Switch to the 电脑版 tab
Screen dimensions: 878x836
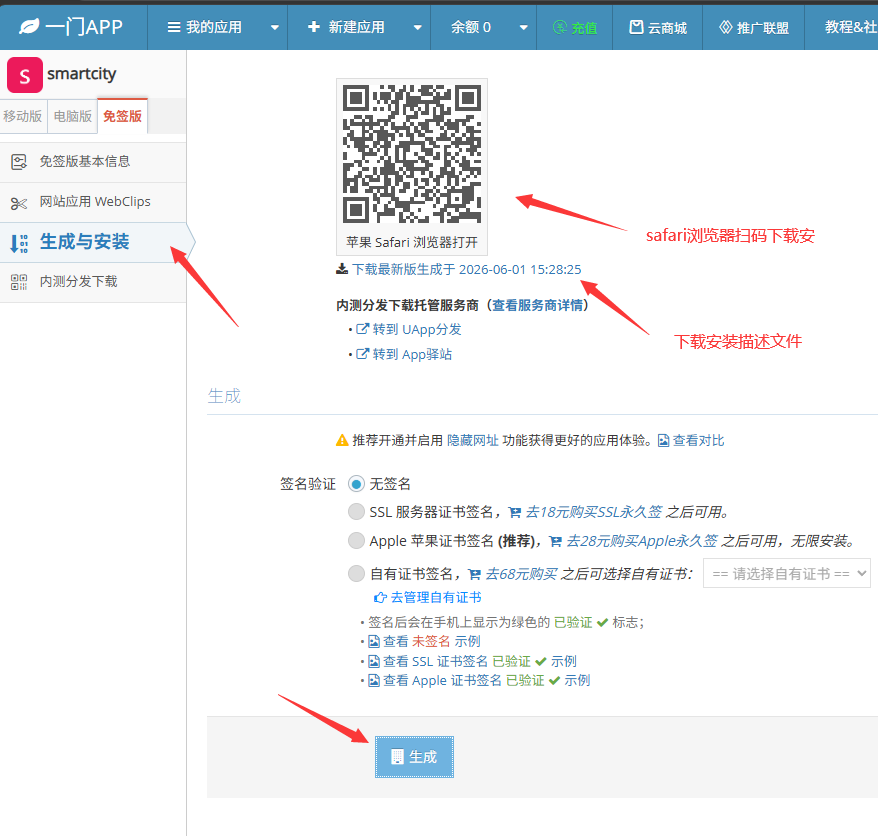(72, 116)
